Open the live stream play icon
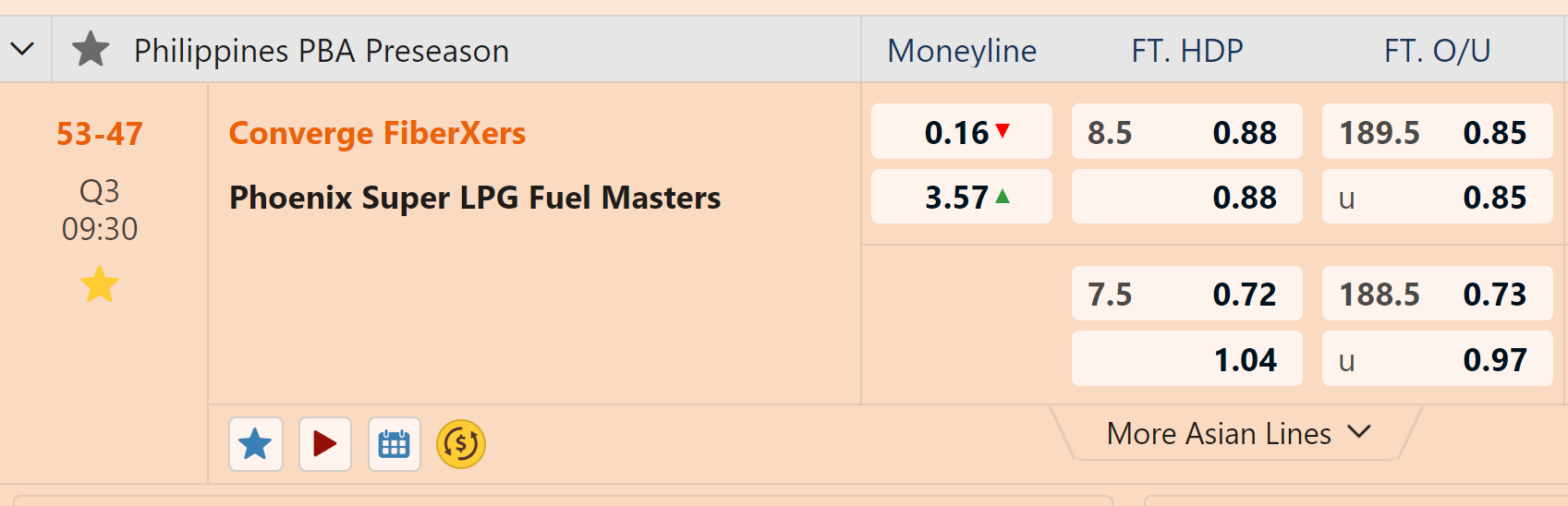The width and height of the screenshot is (1568, 506). (x=325, y=444)
